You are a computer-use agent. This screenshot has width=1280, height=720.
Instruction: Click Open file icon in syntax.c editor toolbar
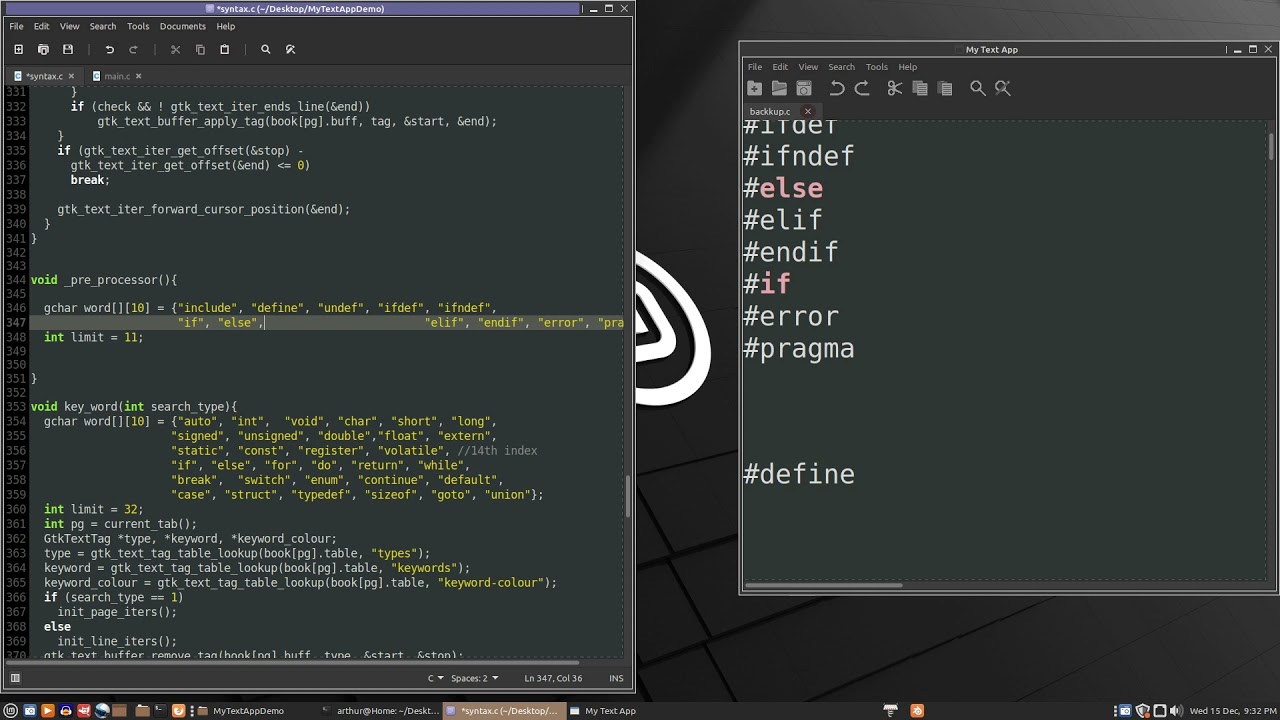(x=43, y=49)
